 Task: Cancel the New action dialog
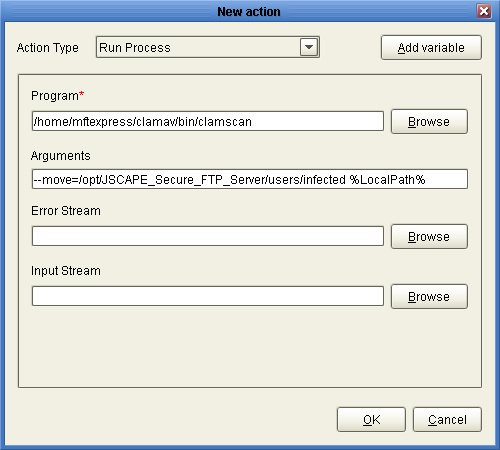point(447,420)
